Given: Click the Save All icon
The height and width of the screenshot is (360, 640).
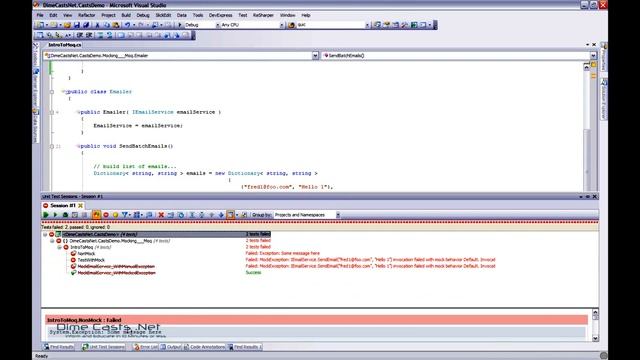Looking at the screenshot, I should tap(86, 25).
